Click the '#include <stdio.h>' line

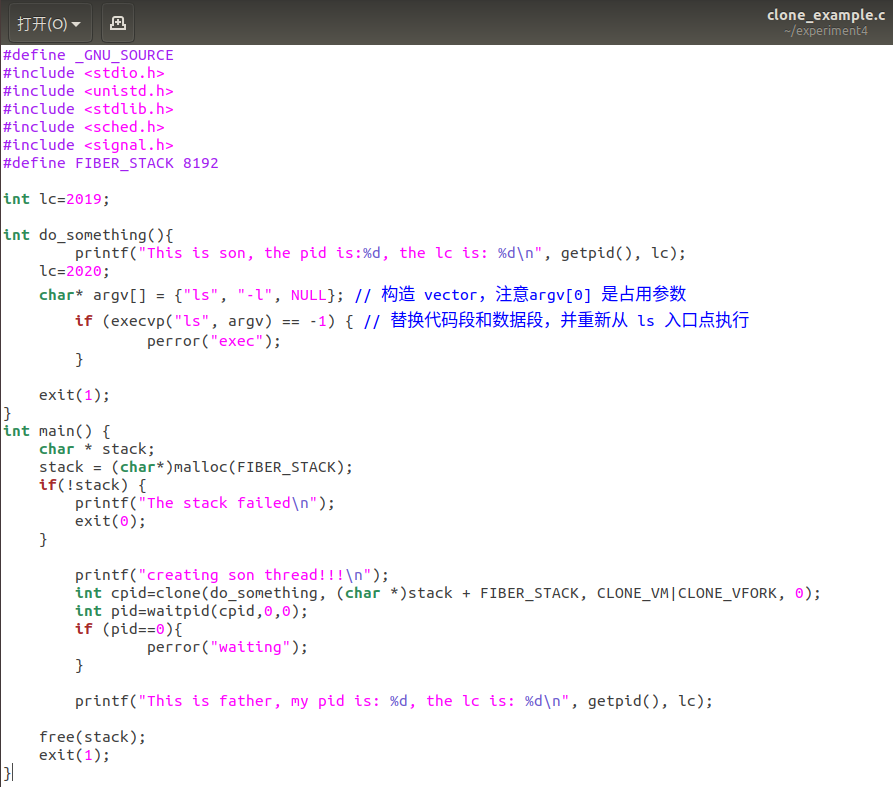pyautogui.click(x=84, y=73)
